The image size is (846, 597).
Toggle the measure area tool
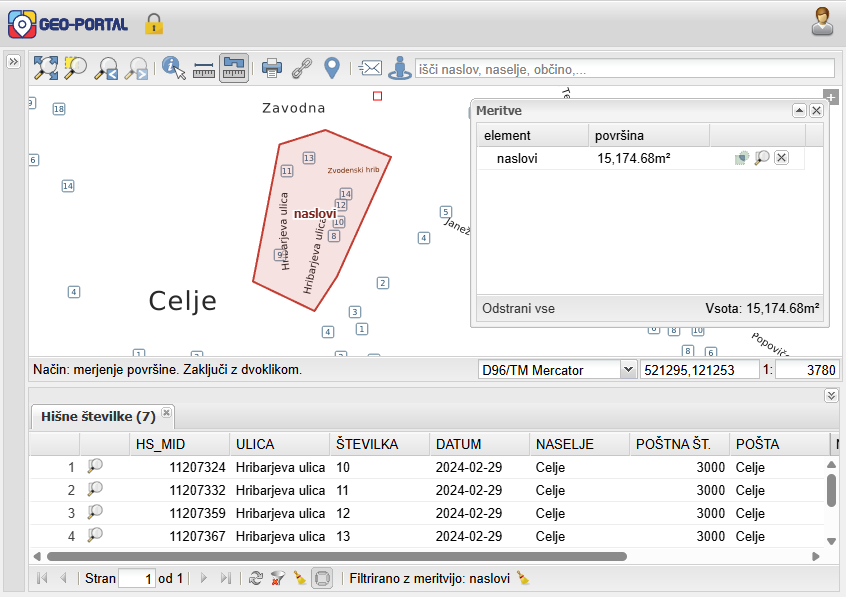[234, 68]
